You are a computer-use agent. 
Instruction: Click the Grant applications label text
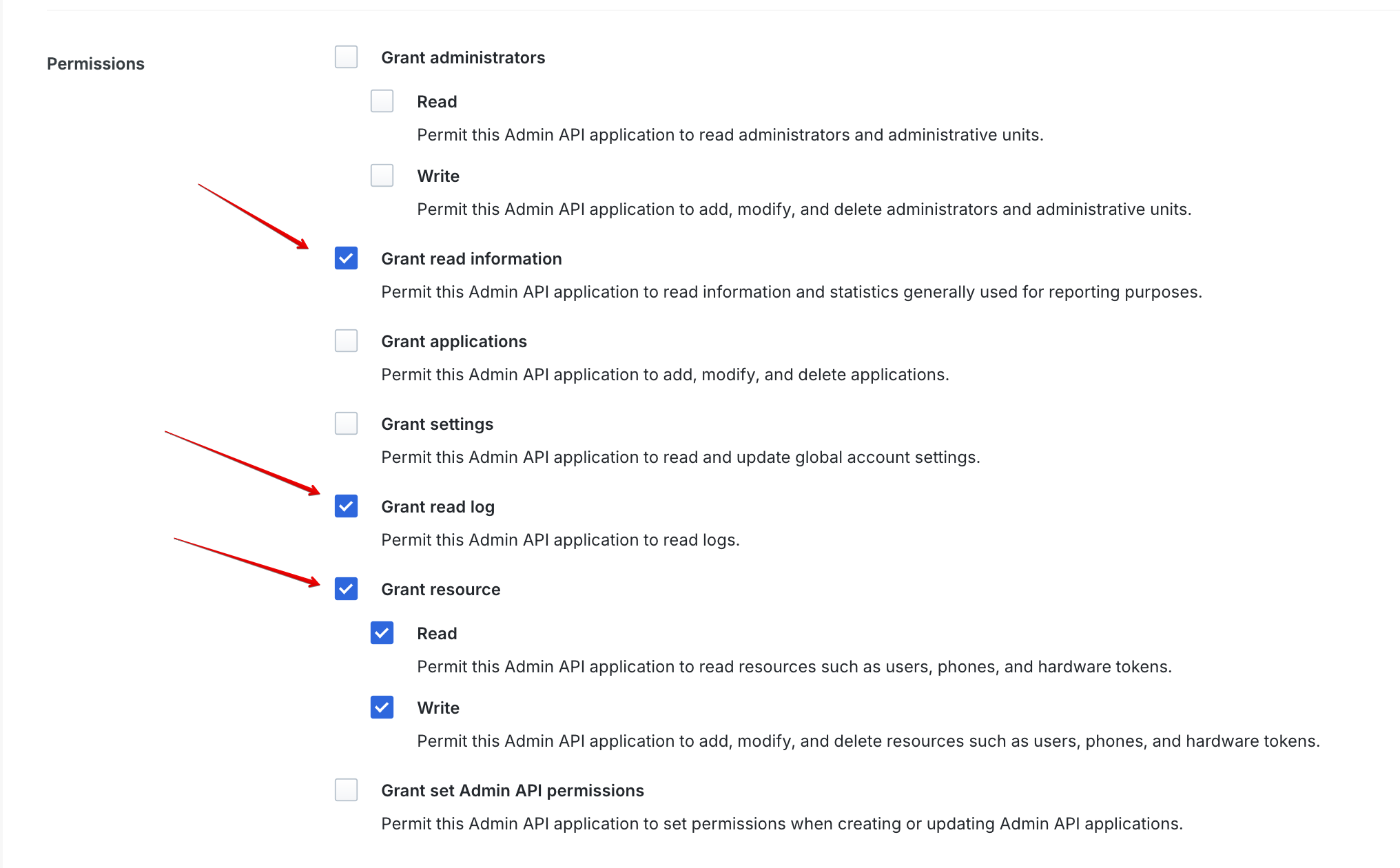(454, 341)
